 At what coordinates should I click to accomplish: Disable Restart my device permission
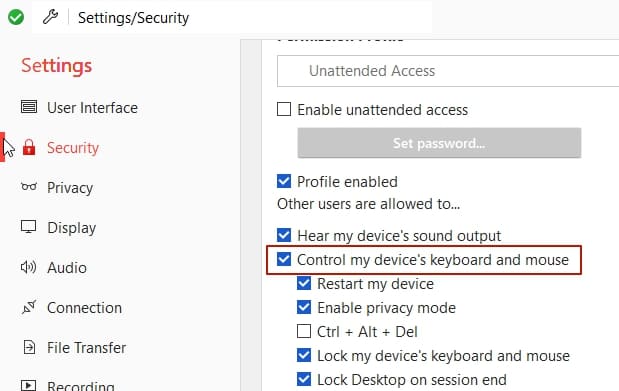click(304, 283)
